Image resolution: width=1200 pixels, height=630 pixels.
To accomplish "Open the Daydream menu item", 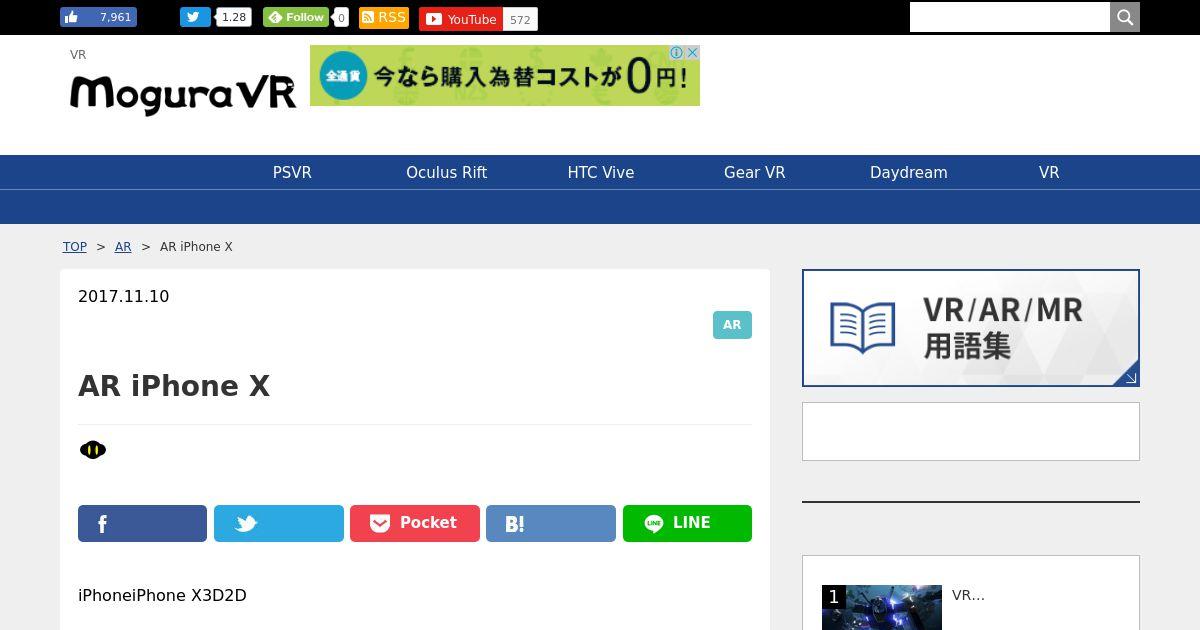I will point(909,172).
